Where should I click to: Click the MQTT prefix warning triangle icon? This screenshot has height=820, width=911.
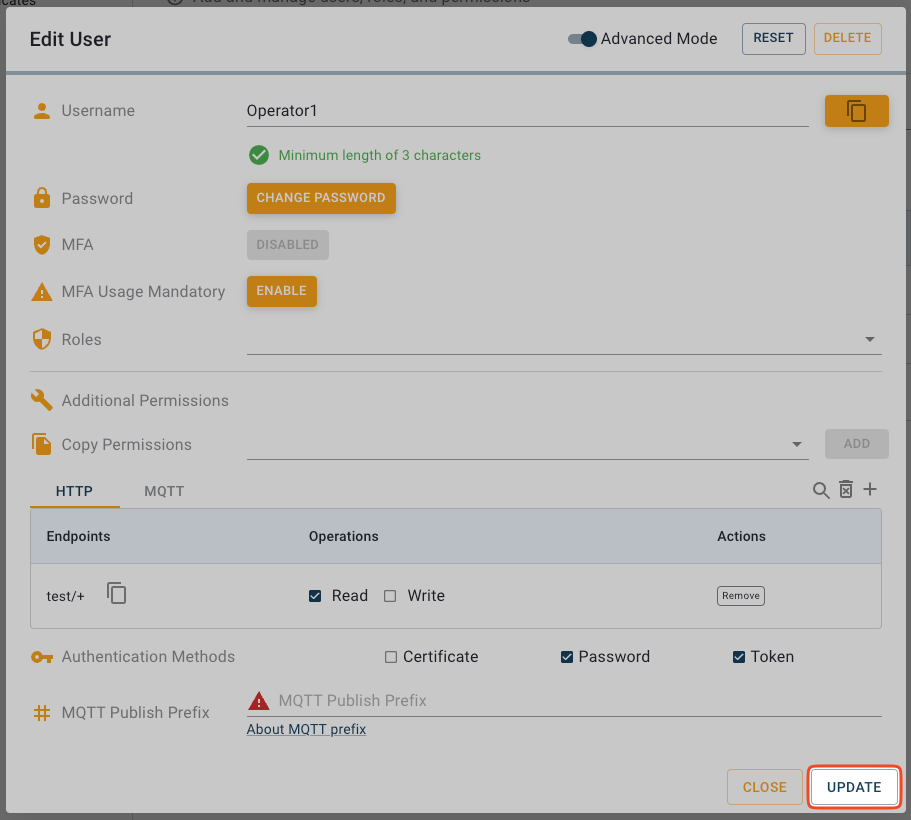click(x=259, y=701)
